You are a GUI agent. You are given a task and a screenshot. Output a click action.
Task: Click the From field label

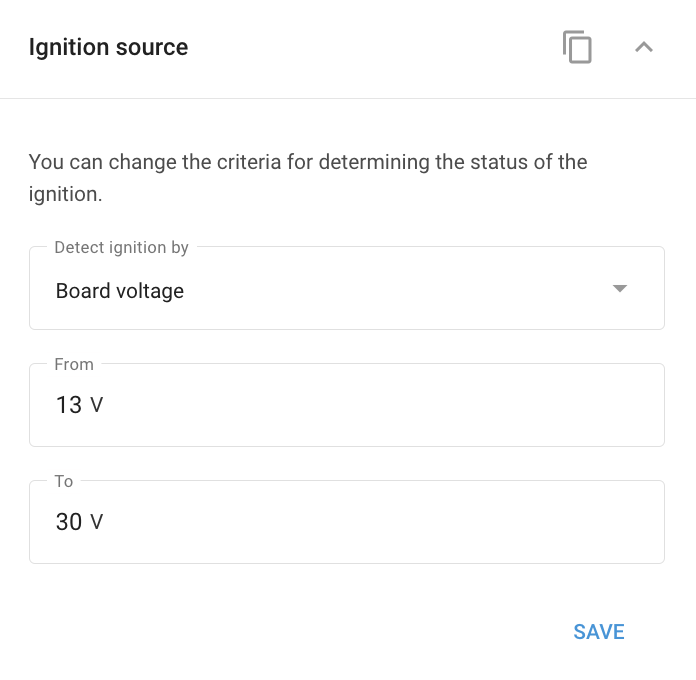[74, 364]
